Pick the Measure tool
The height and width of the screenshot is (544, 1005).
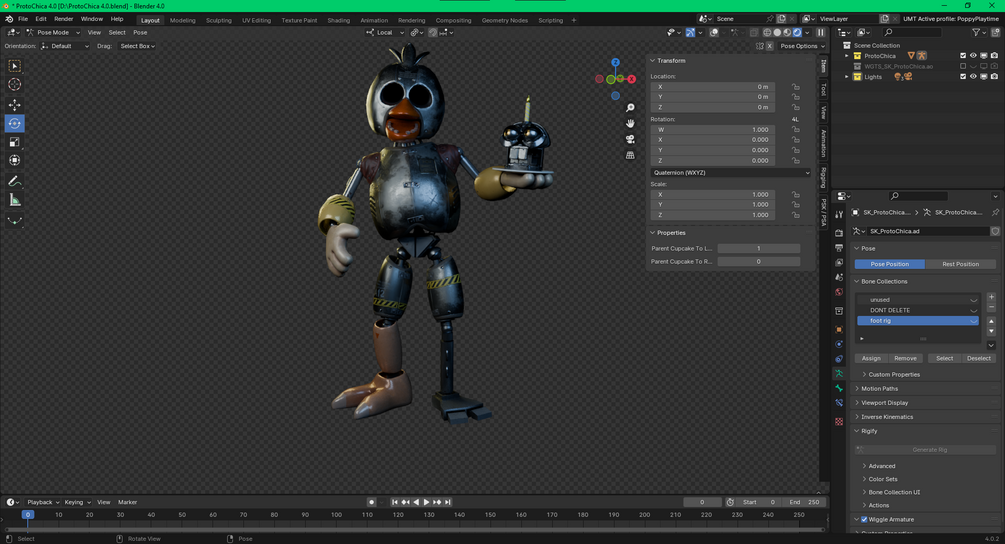point(14,200)
